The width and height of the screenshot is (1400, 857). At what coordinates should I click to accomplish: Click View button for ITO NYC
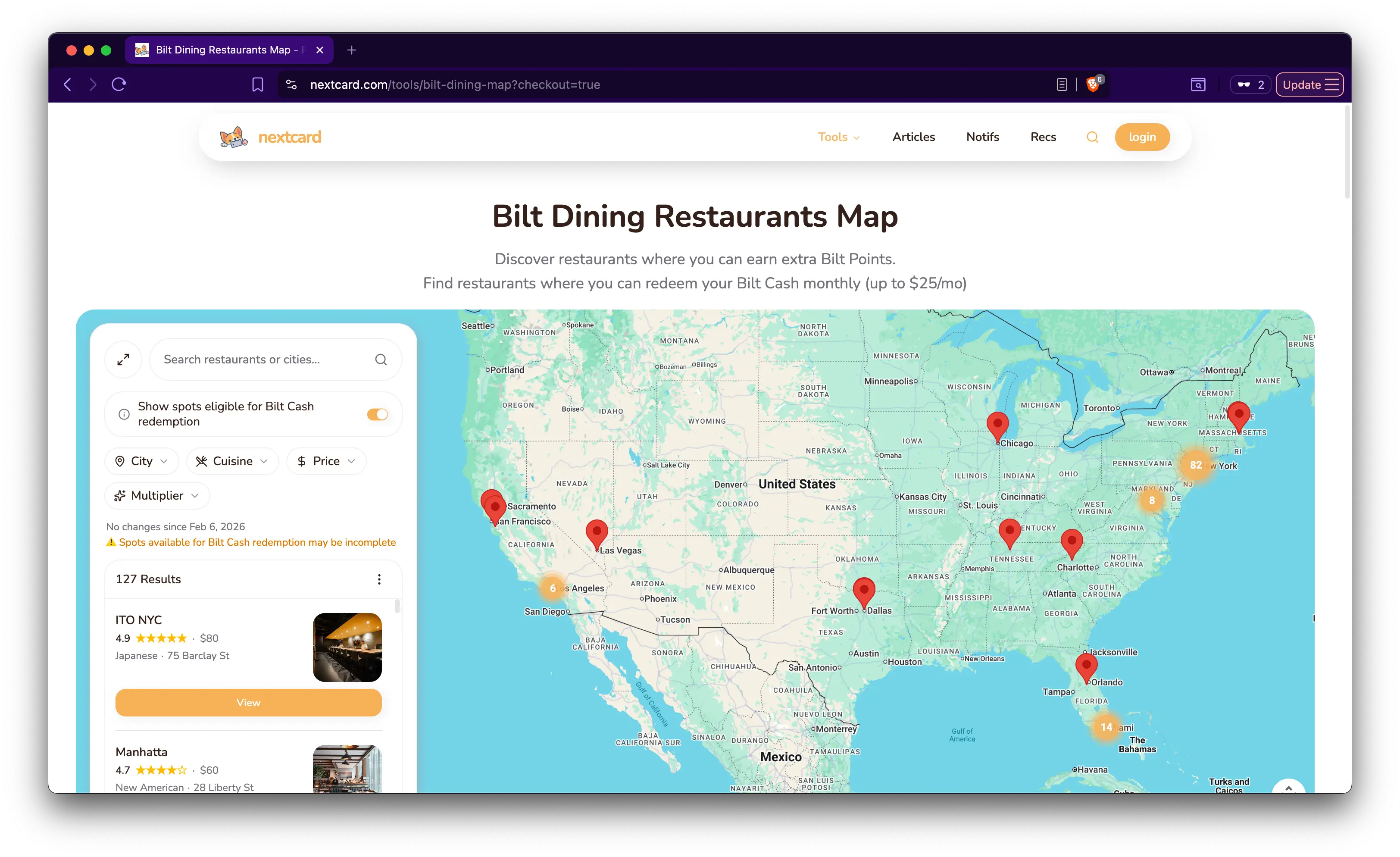point(248,702)
